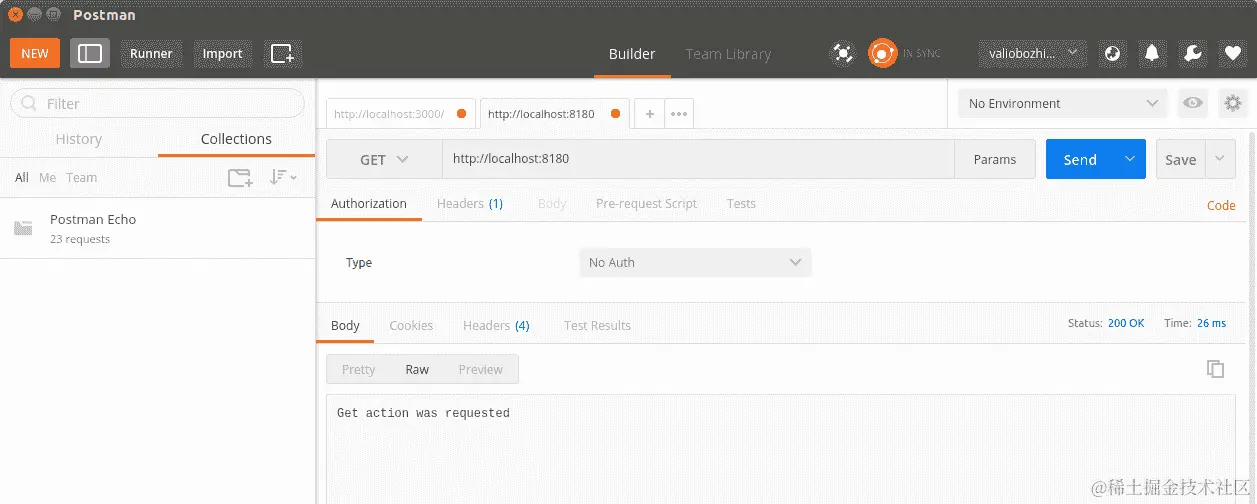This screenshot has height=504, width=1257.
Task: Open the Send button dropdown arrow
Action: click(x=1130, y=159)
